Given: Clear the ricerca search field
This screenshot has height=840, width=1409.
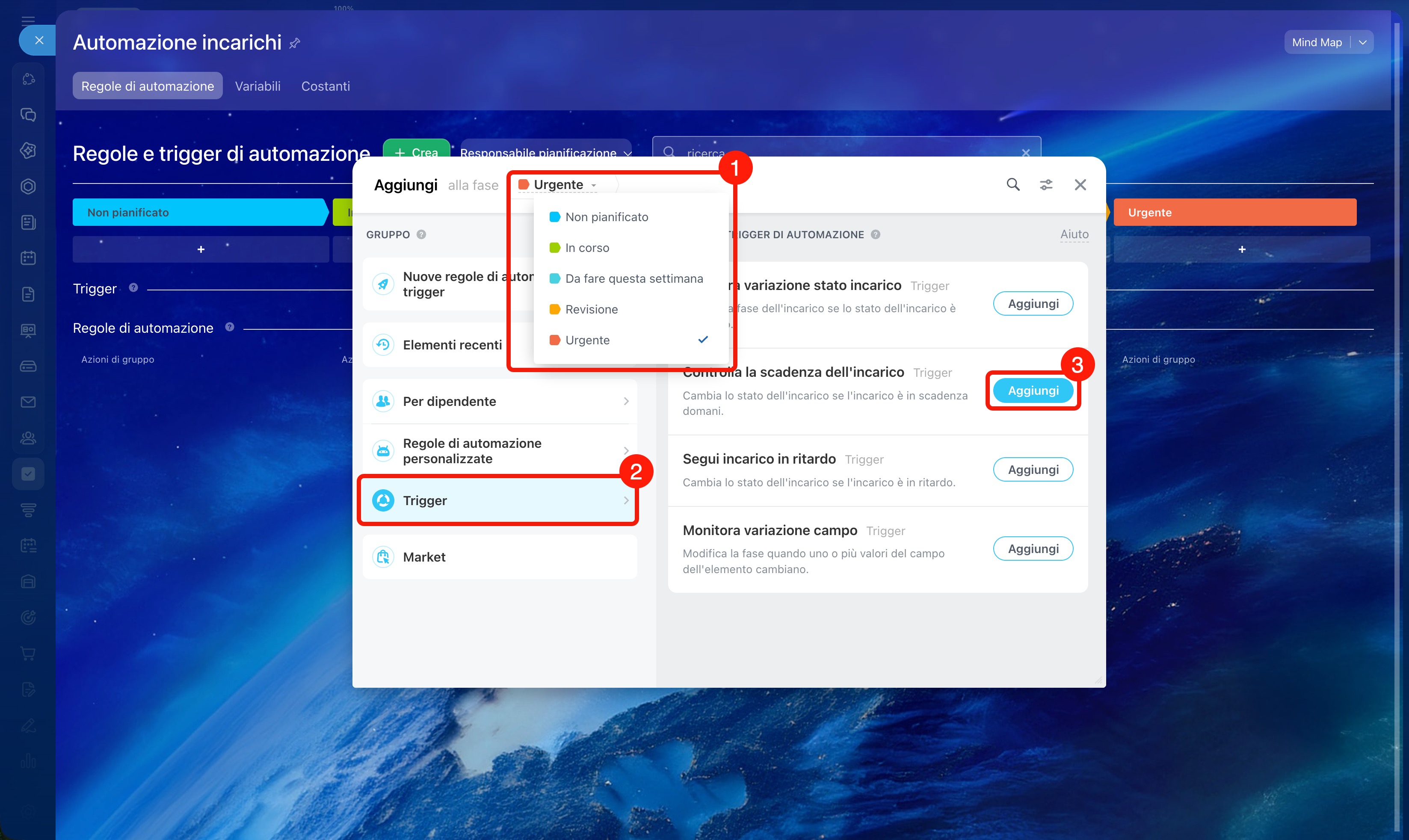Looking at the screenshot, I should coord(1026,153).
